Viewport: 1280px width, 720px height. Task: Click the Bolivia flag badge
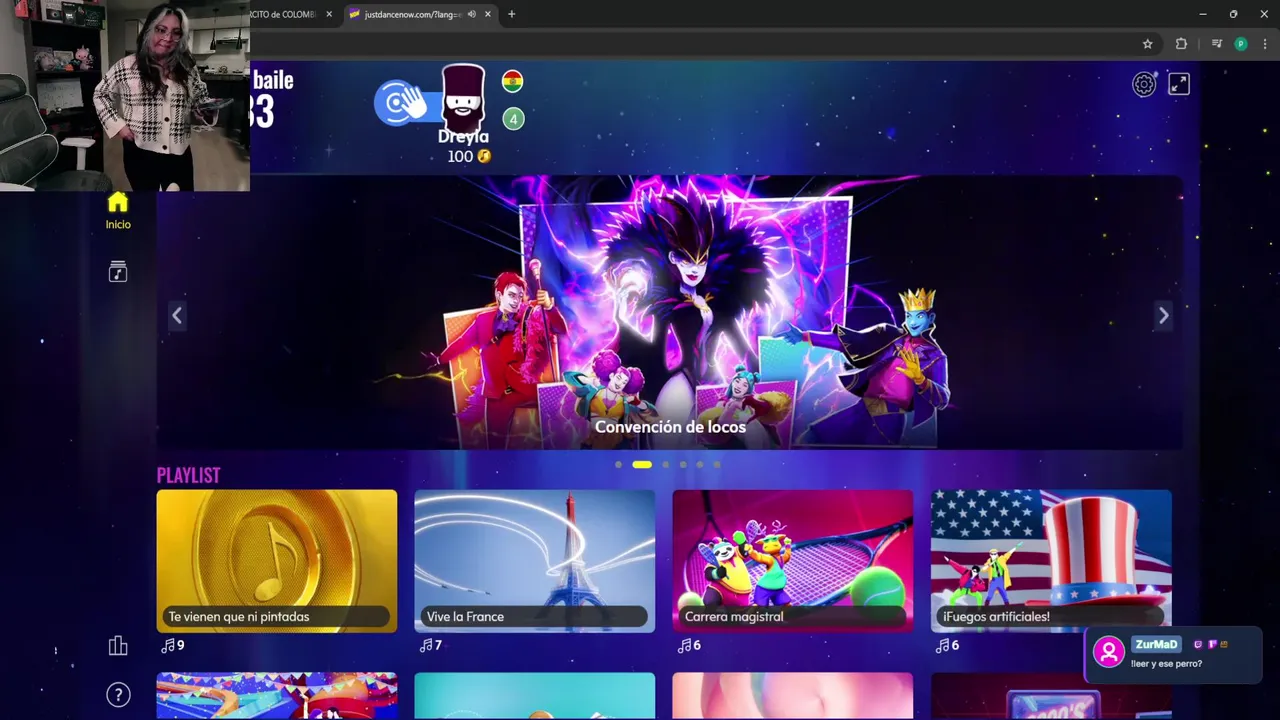pos(513,82)
